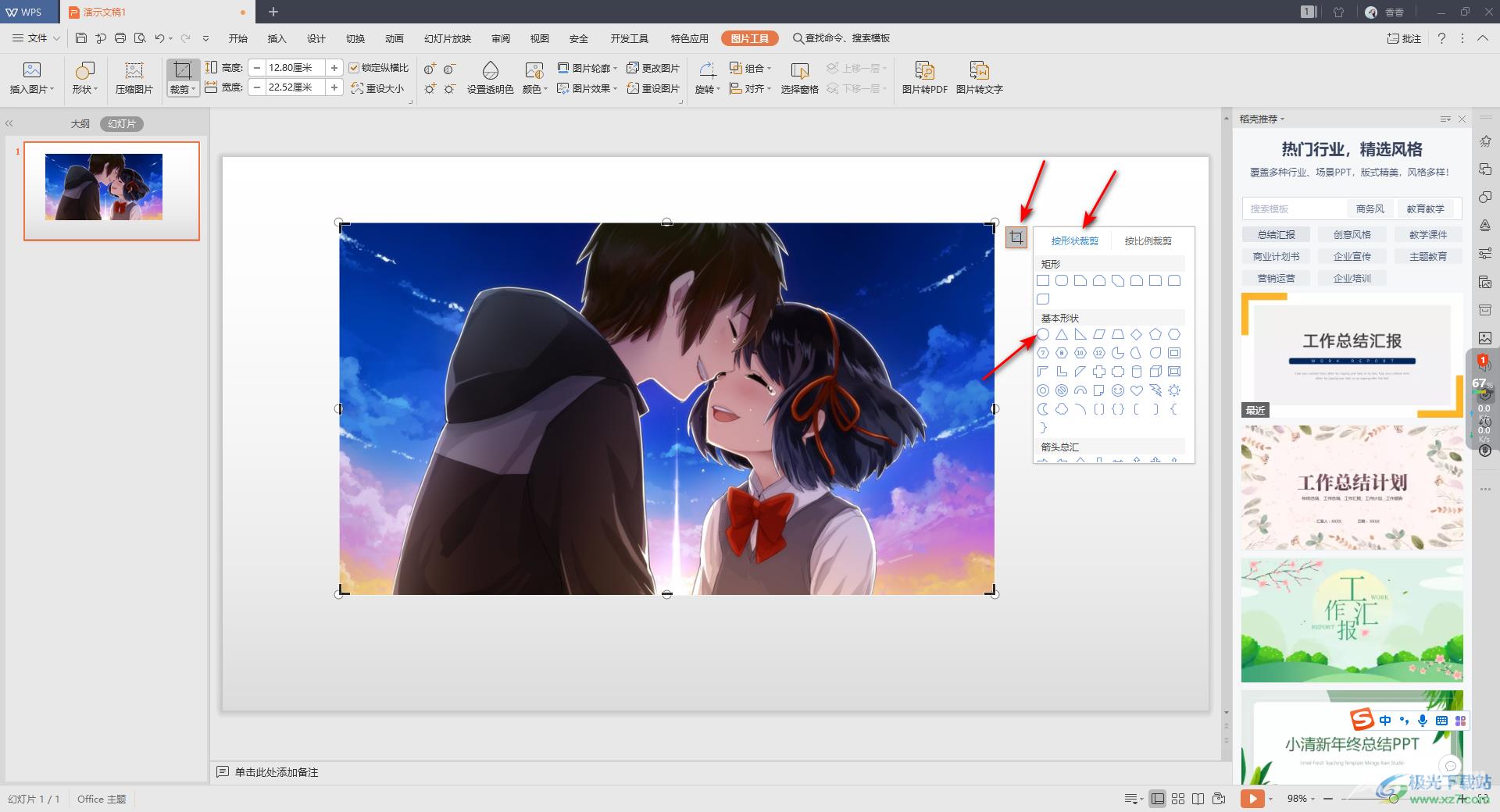This screenshot has width=1500, height=812.
Task: Switch to normal view in status bar
Action: [1158, 798]
